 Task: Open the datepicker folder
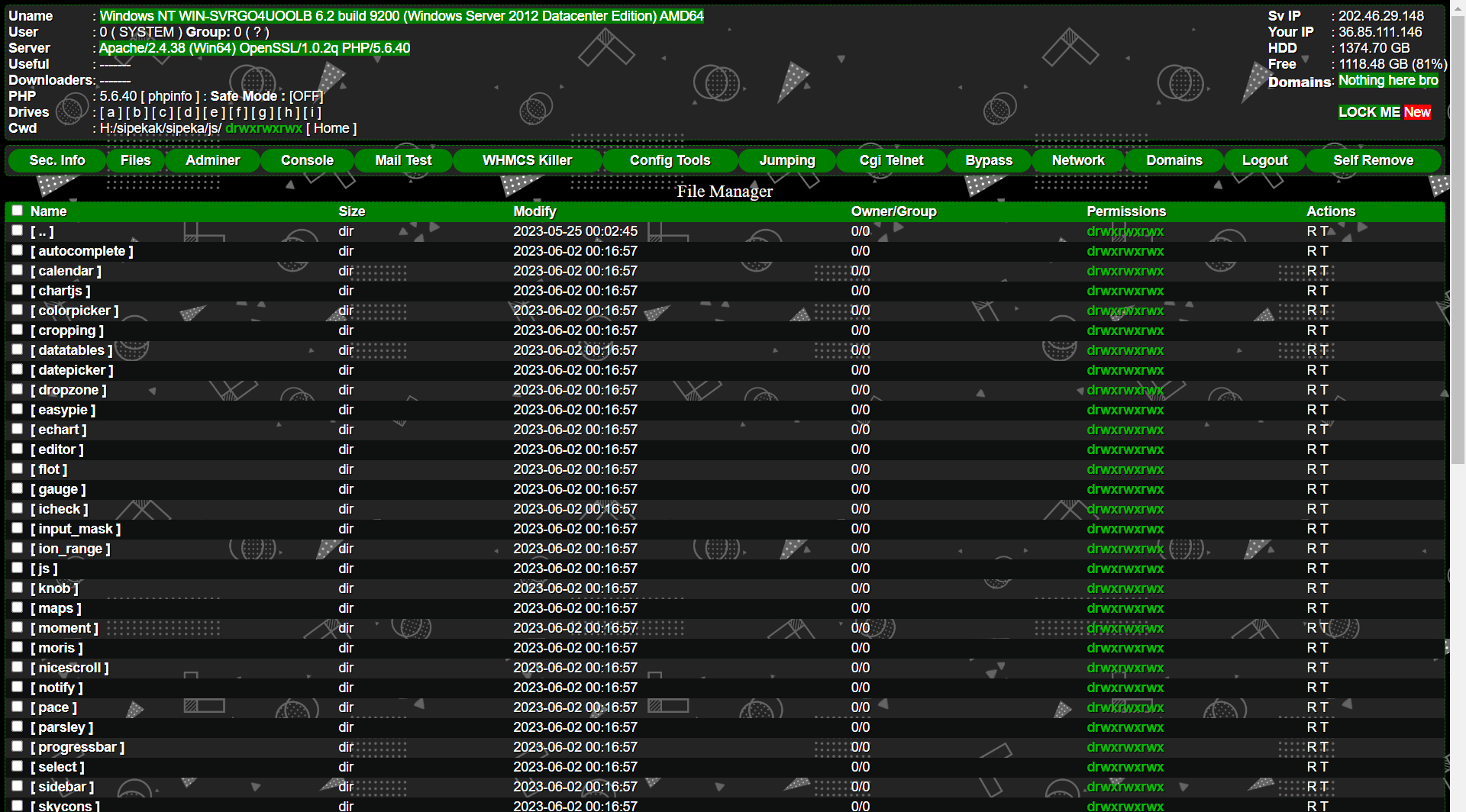[72, 370]
